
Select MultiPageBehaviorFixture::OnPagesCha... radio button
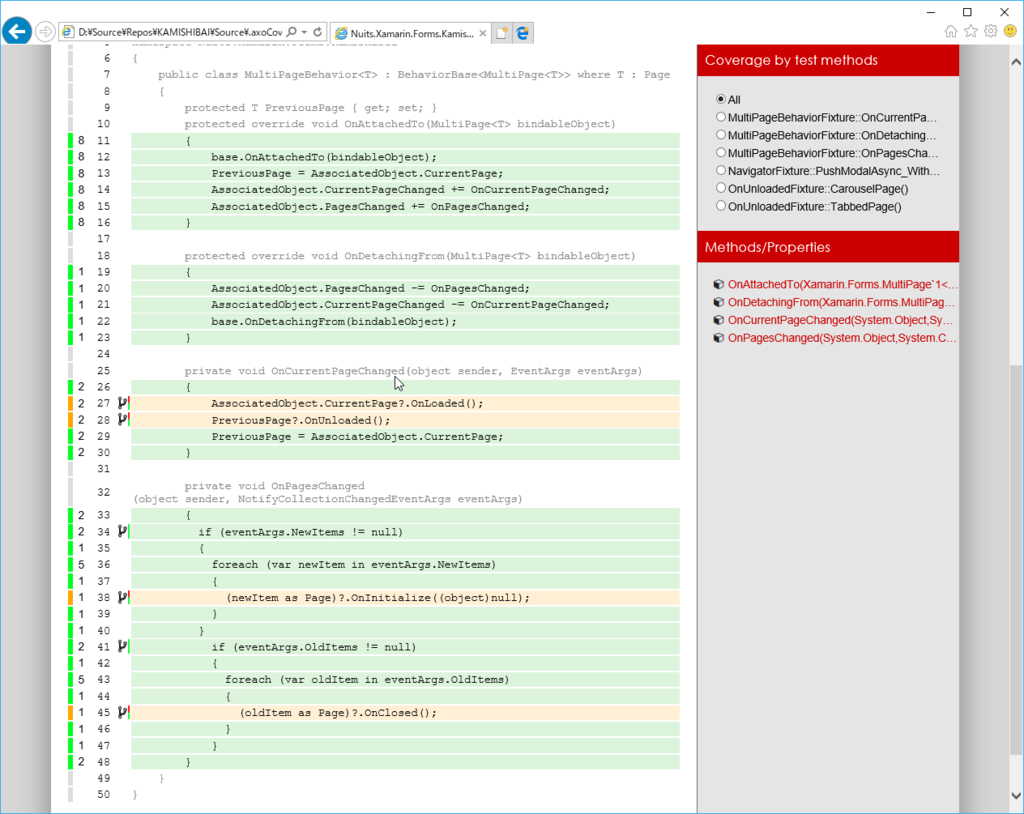720,152
